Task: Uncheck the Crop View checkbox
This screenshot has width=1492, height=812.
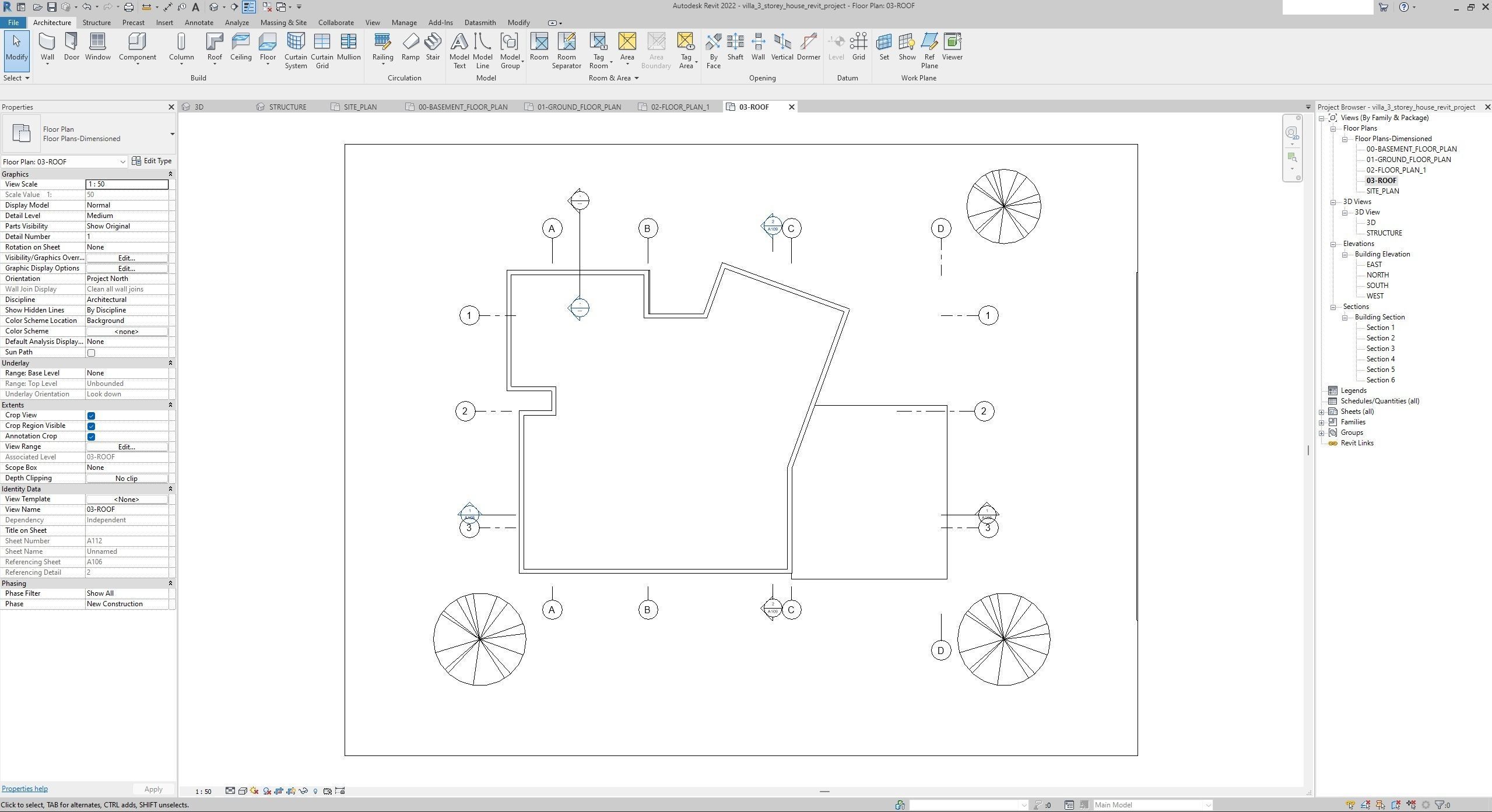Action: point(91,416)
